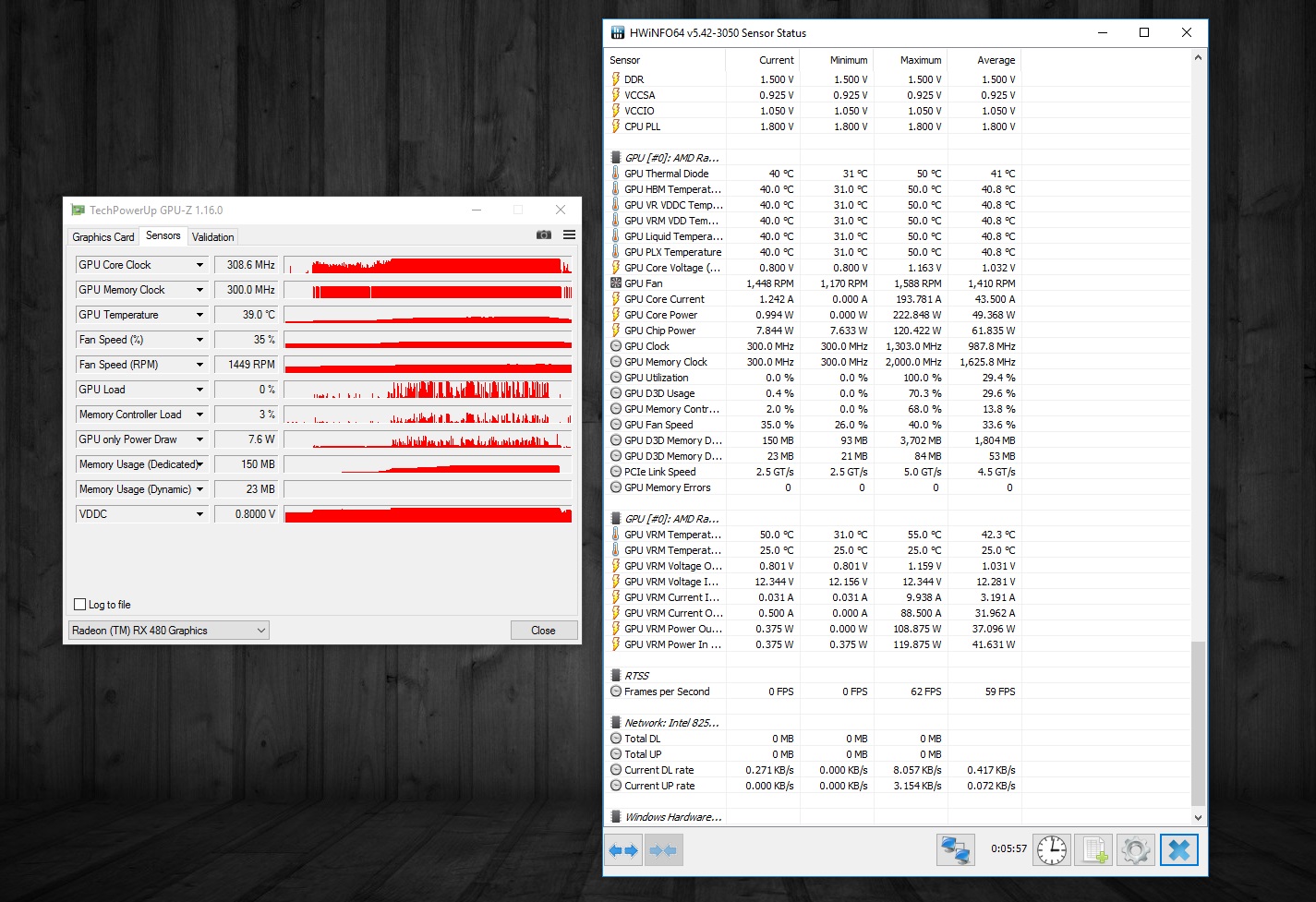Click the lightning icon beside DDR
1316x902 pixels.
[616, 79]
